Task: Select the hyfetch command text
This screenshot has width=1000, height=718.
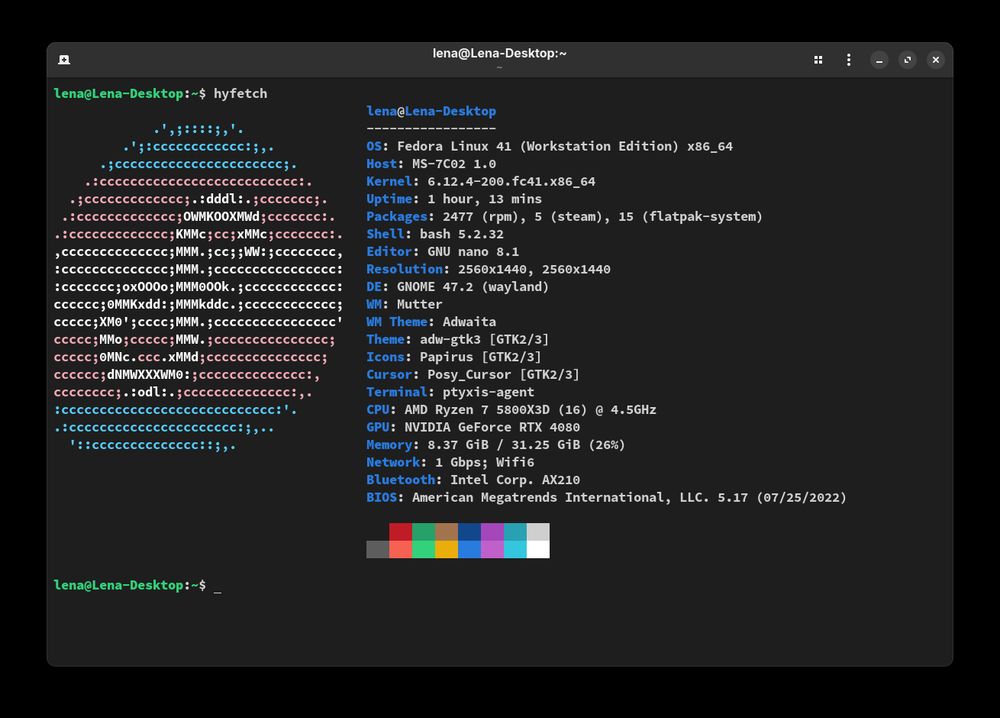Action: point(238,93)
